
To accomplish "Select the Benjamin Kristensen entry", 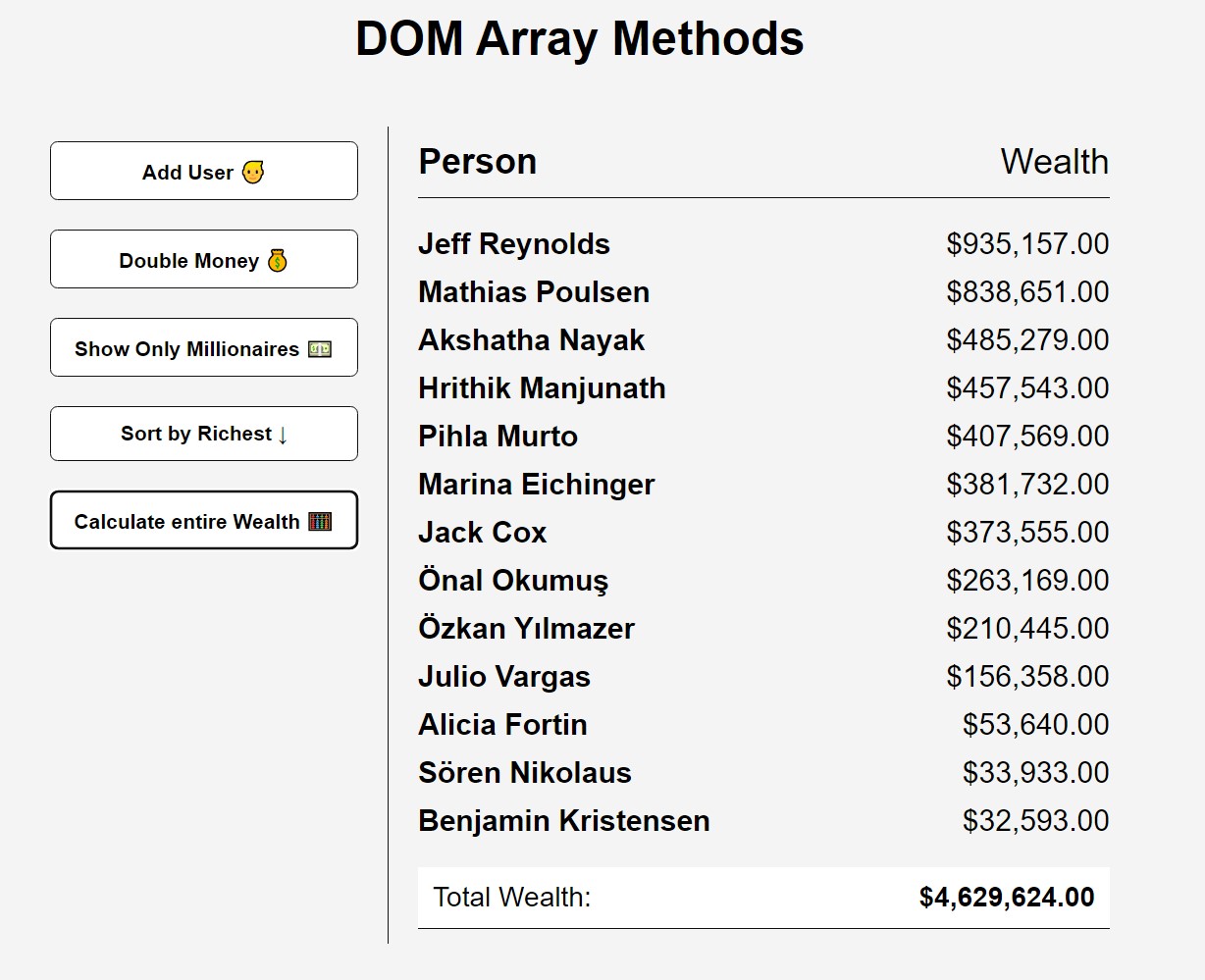I will click(x=763, y=821).
